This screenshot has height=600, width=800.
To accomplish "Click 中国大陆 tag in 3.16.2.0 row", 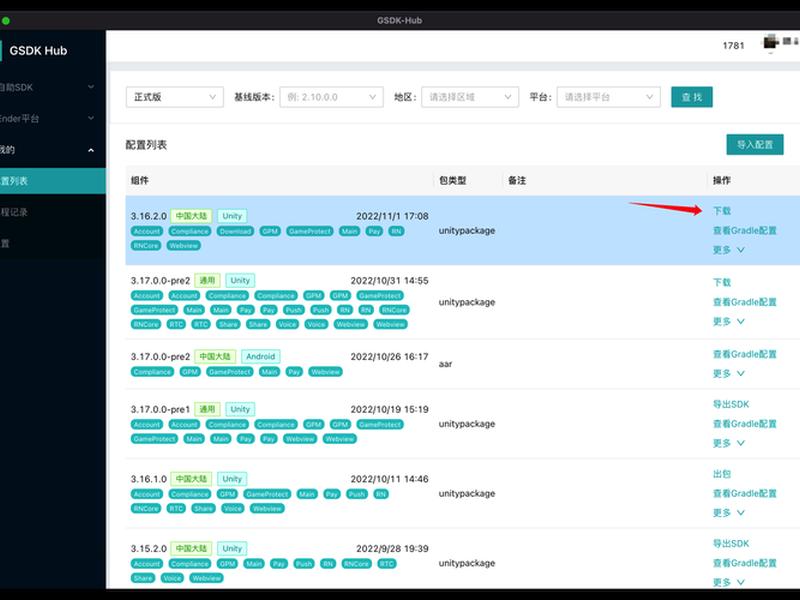I will tap(191, 216).
